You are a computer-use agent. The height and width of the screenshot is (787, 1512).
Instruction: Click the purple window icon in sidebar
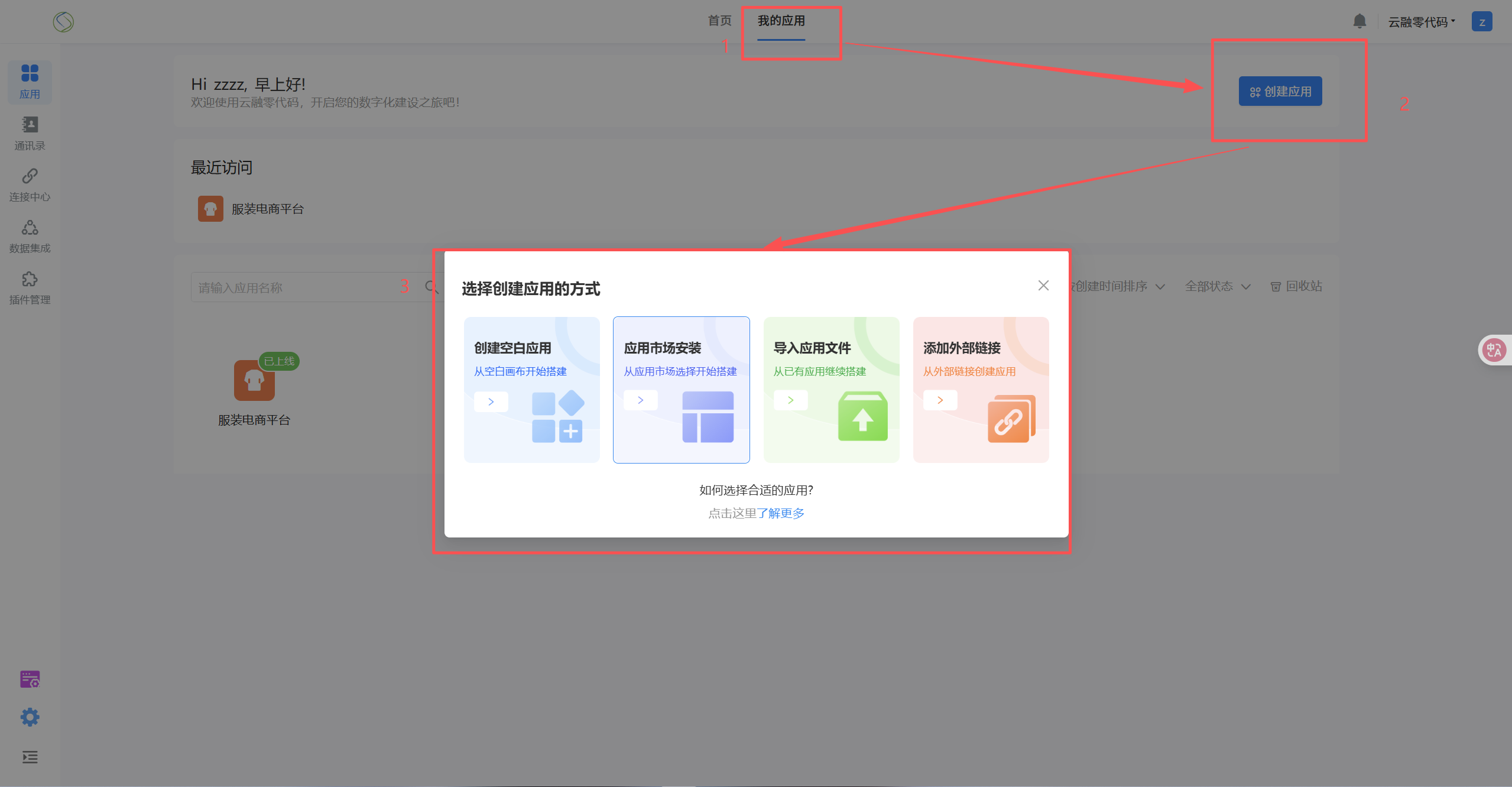pyautogui.click(x=30, y=679)
